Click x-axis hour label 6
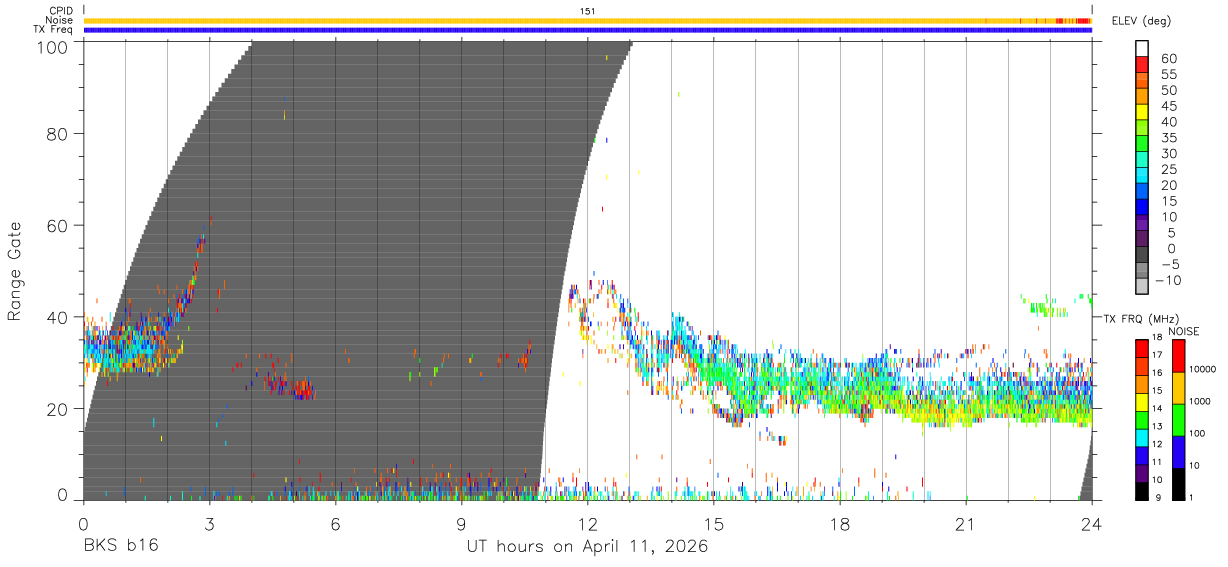The image size is (1228, 567). tap(335, 523)
